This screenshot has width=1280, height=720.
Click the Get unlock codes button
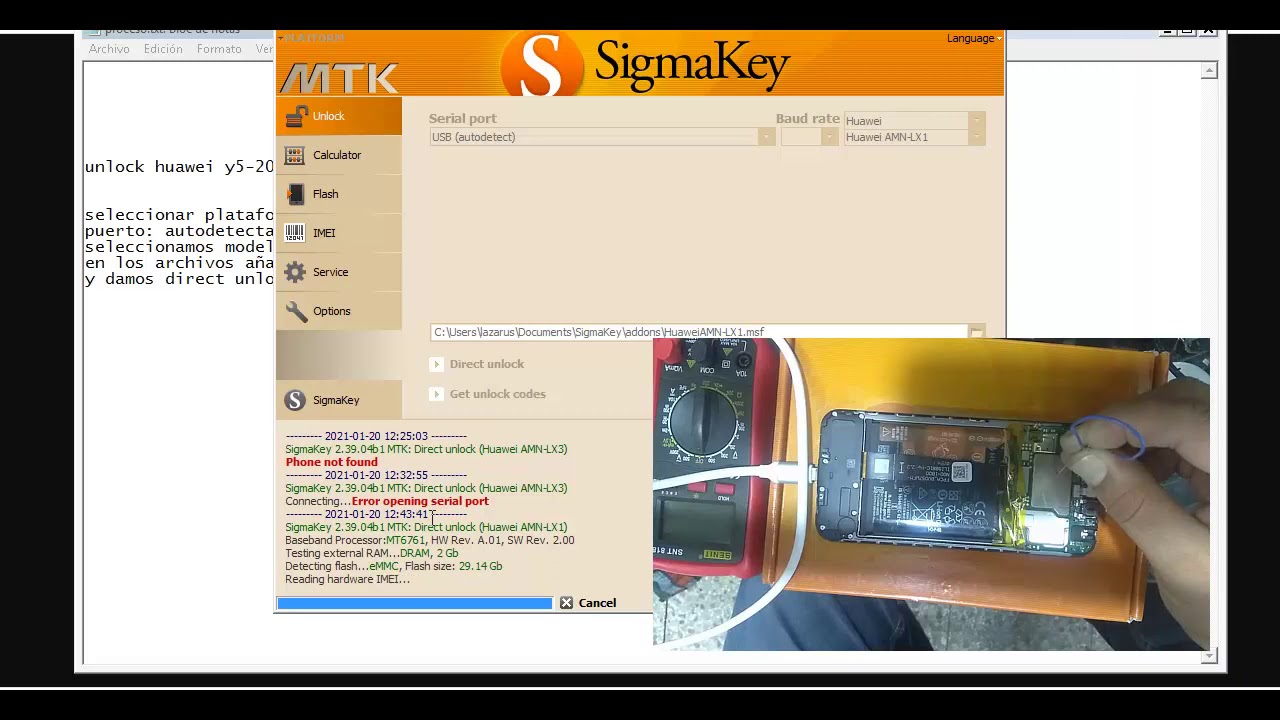tap(497, 394)
